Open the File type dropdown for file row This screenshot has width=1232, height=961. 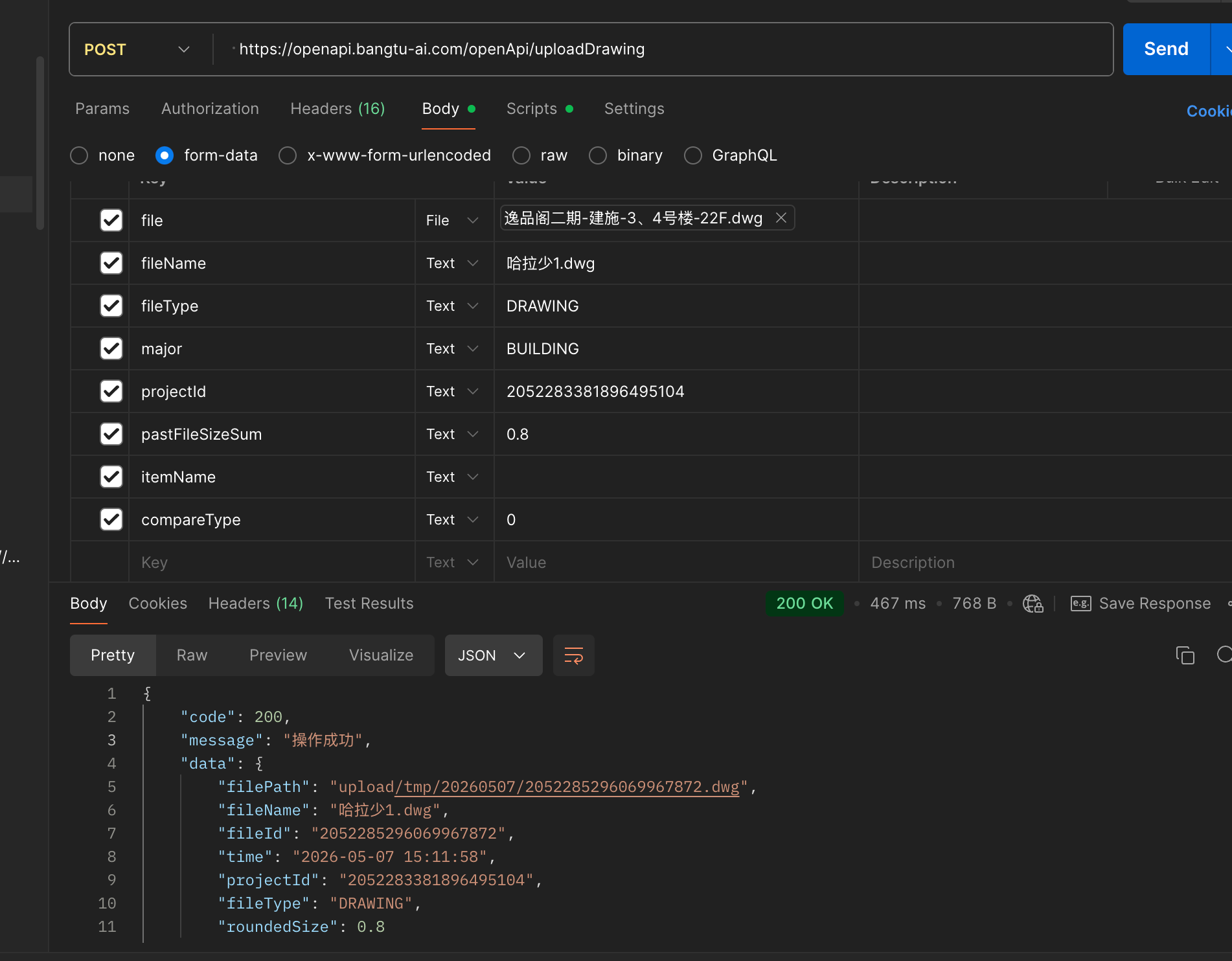pos(453,220)
